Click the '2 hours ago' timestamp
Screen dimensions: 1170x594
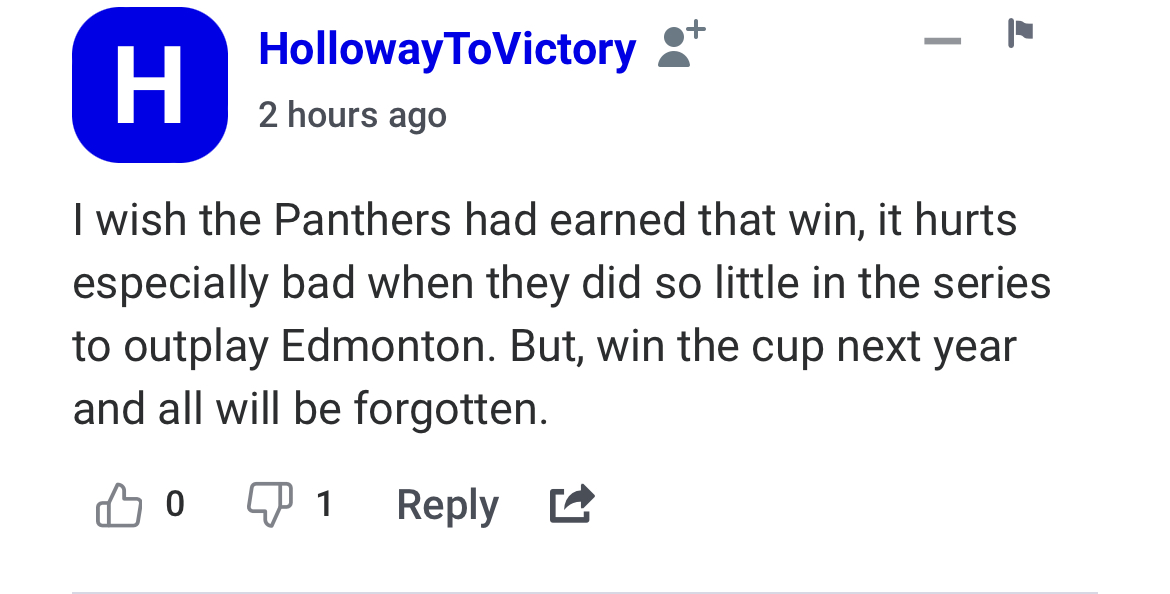point(352,115)
